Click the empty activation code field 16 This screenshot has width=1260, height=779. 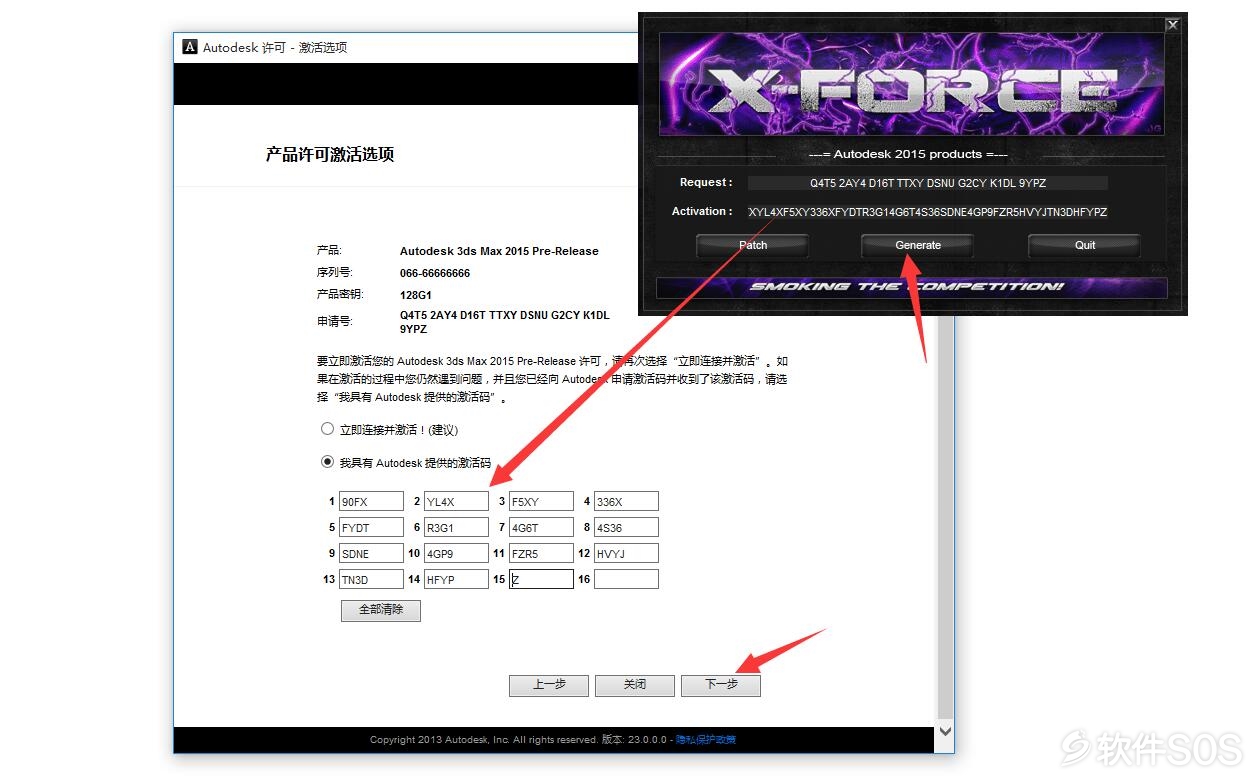pyautogui.click(x=626, y=579)
